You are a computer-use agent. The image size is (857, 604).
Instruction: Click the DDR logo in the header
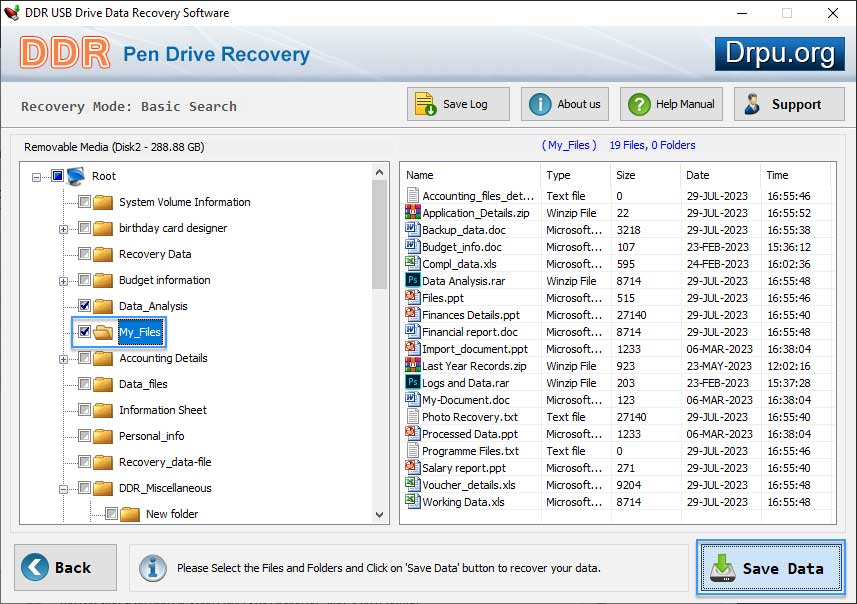click(x=65, y=53)
